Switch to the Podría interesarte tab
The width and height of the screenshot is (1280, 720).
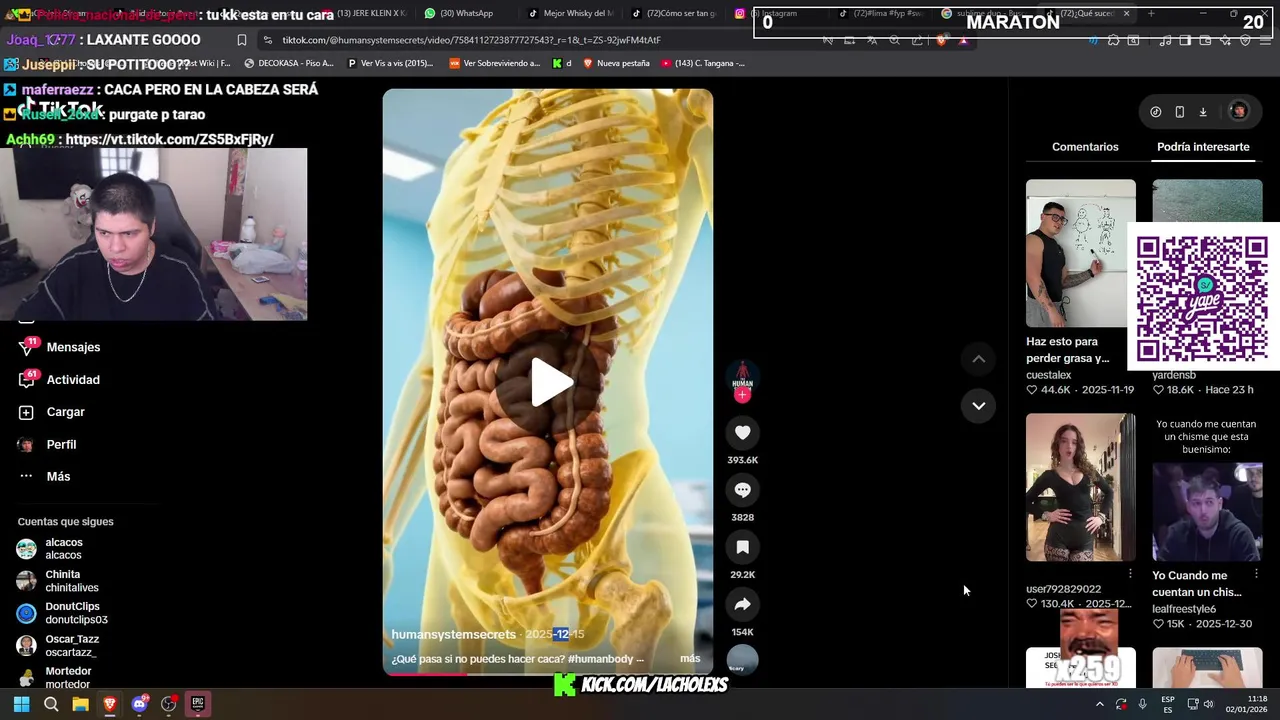1203,147
